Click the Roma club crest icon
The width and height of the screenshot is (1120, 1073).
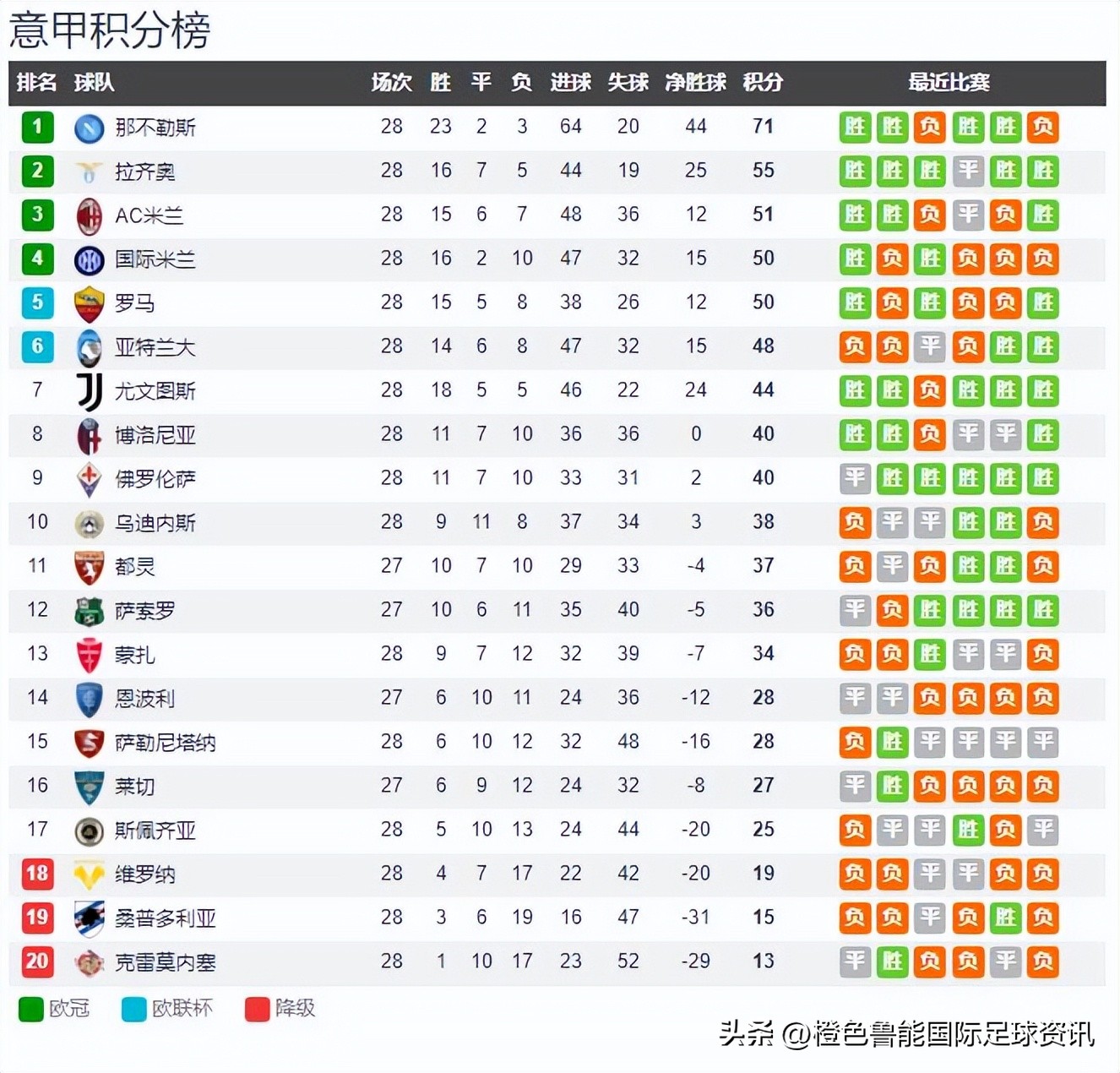(89, 304)
